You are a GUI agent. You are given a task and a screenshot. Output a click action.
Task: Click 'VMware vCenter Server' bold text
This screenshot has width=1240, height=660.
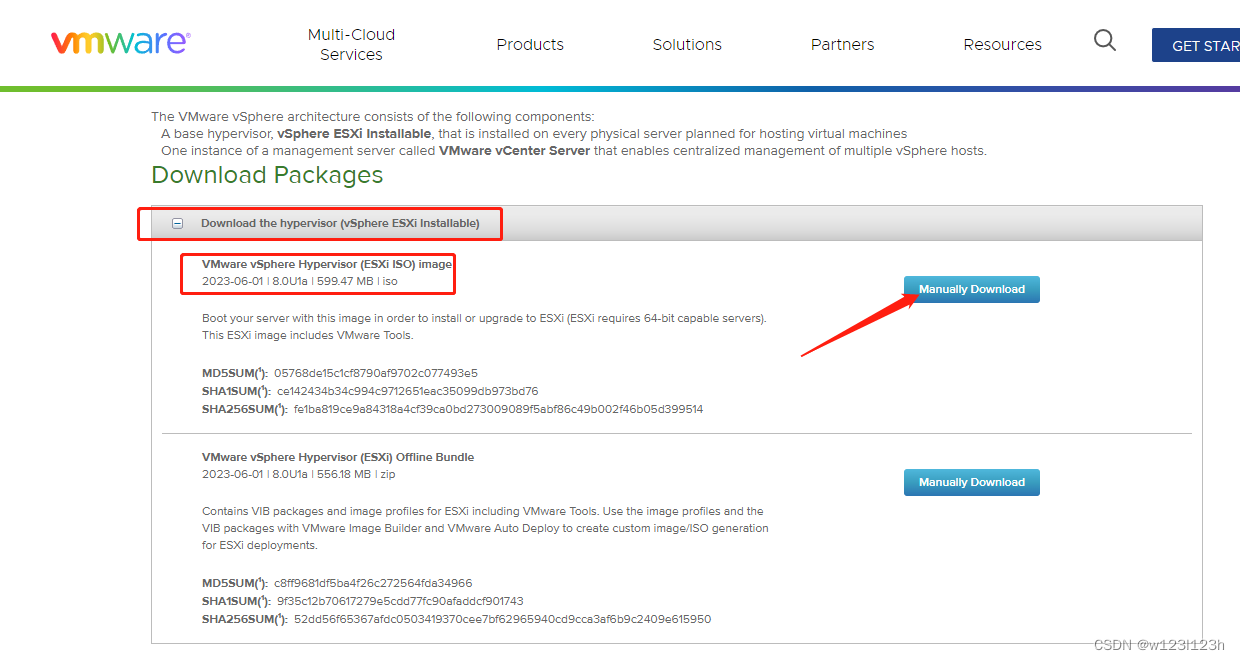click(515, 151)
